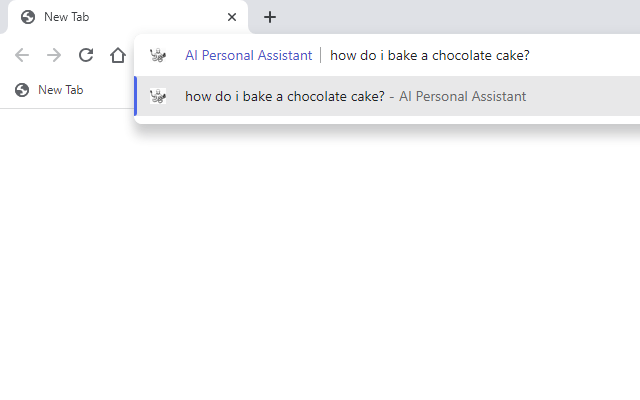Click the globe favicon on the tab

(27, 17)
